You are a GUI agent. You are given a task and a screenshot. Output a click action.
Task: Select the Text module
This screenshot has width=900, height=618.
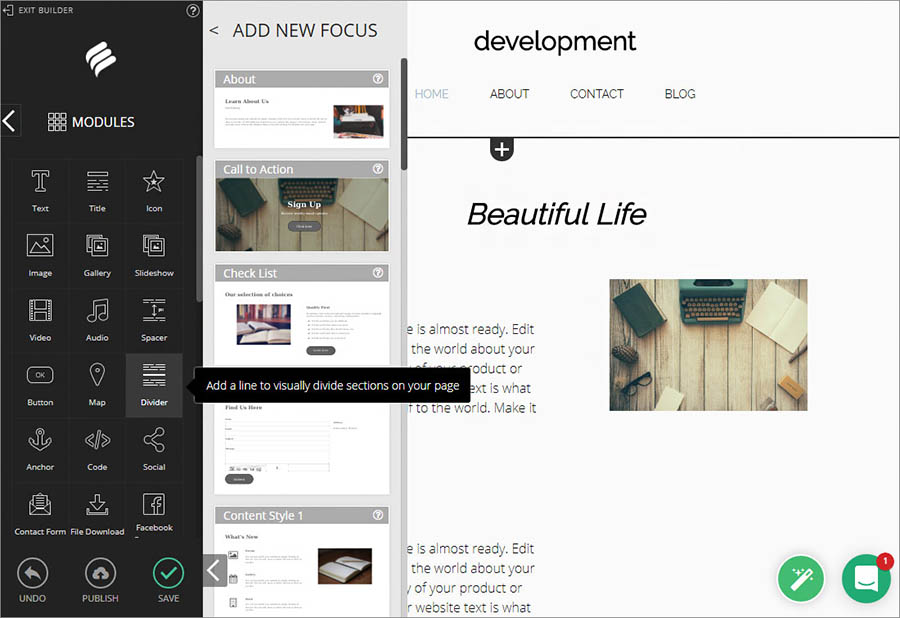pyautogui.click(x=40, y=191)
